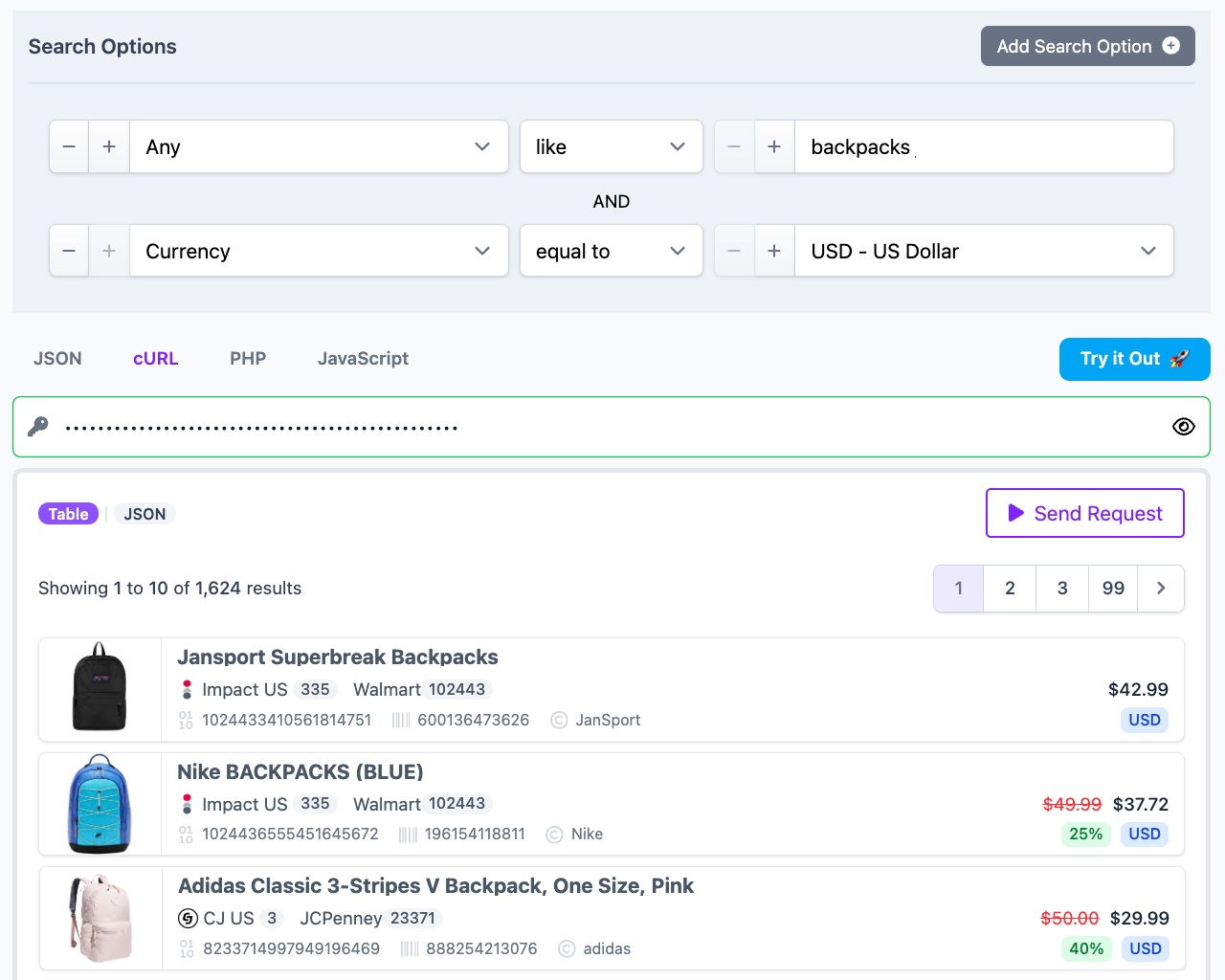The height and width of the screenshot is (980, 1225).
Task: Switch to the PHP tab
Action: click(x=248, y=359)
